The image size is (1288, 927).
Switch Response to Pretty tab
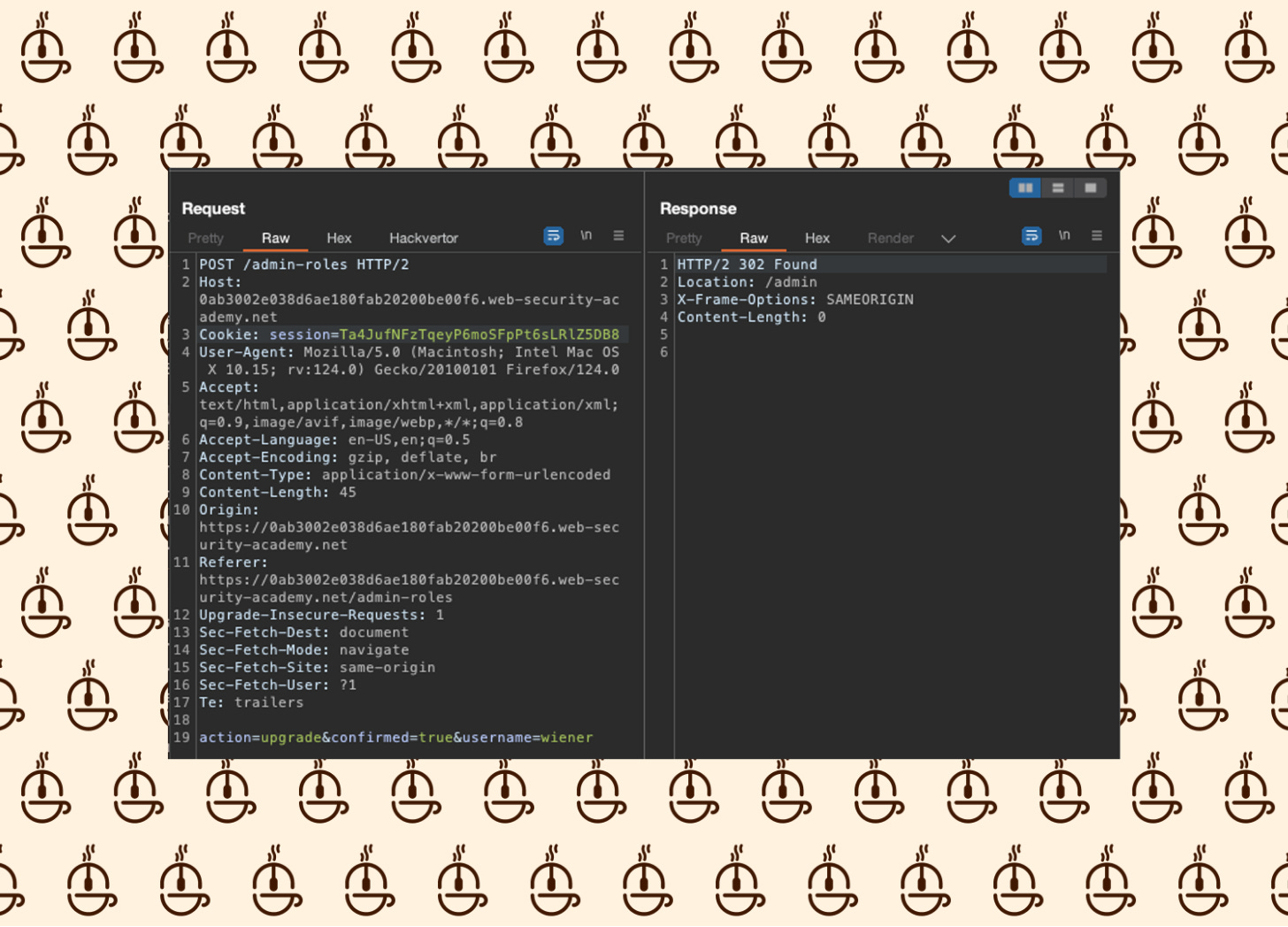(x=684, y=238)
